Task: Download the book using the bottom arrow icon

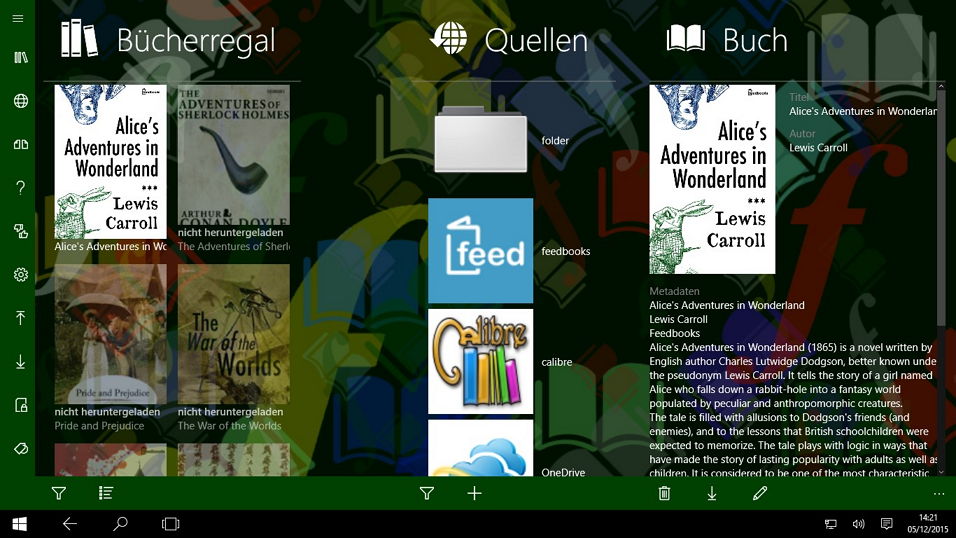Action: 712,493
